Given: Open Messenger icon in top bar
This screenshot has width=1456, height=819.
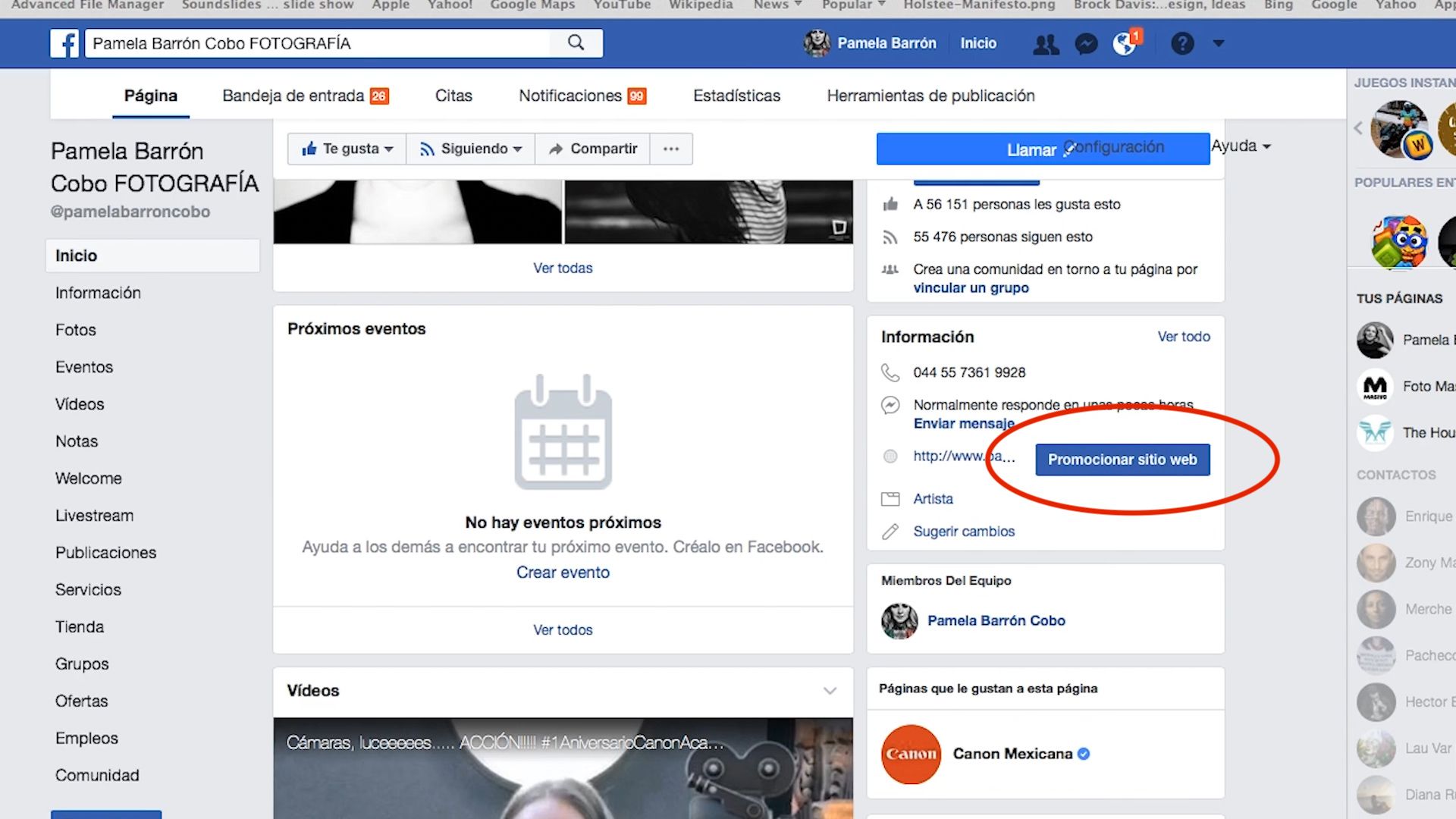Looking at the screenshot, I should click(x=1086, y=44).
